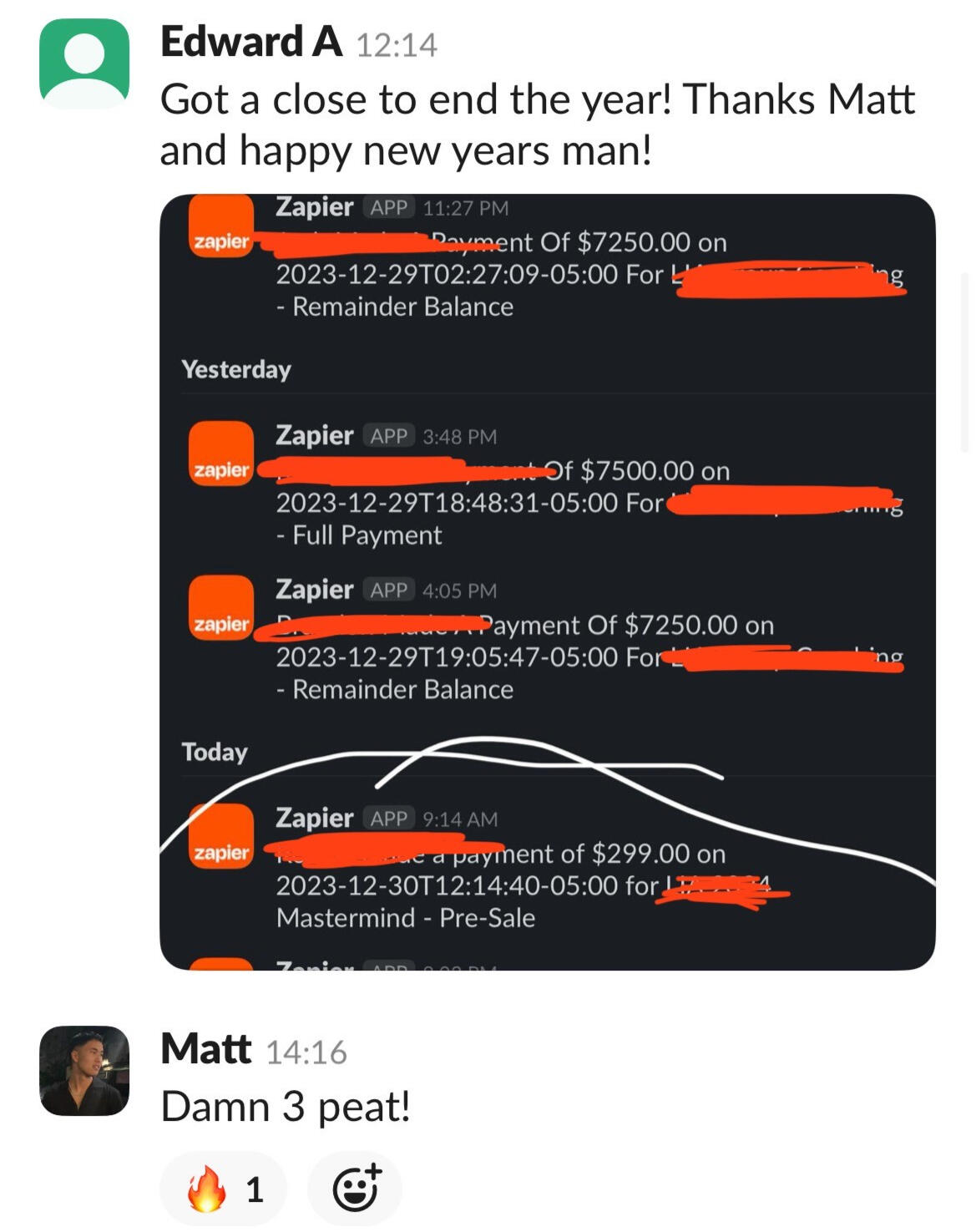Click the APP badge next to 9:14 AM
This screenshot has height=1232, width=976.
click(x=389, y=818)
